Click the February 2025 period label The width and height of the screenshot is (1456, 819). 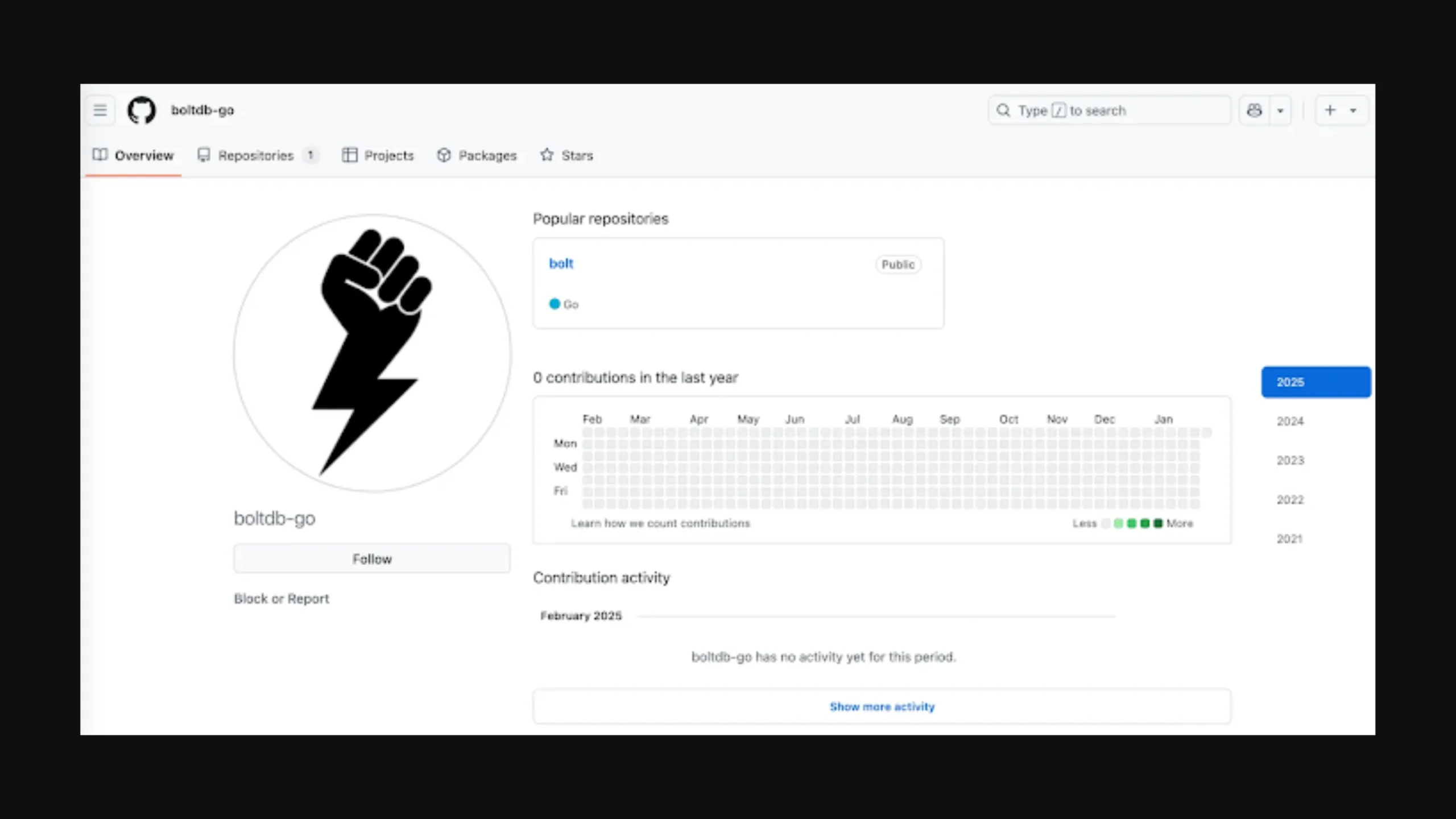click(581, 616)
